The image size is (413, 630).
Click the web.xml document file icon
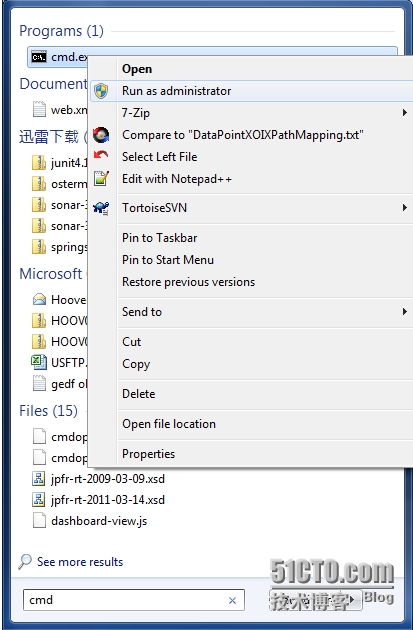[x=39, y=109]
